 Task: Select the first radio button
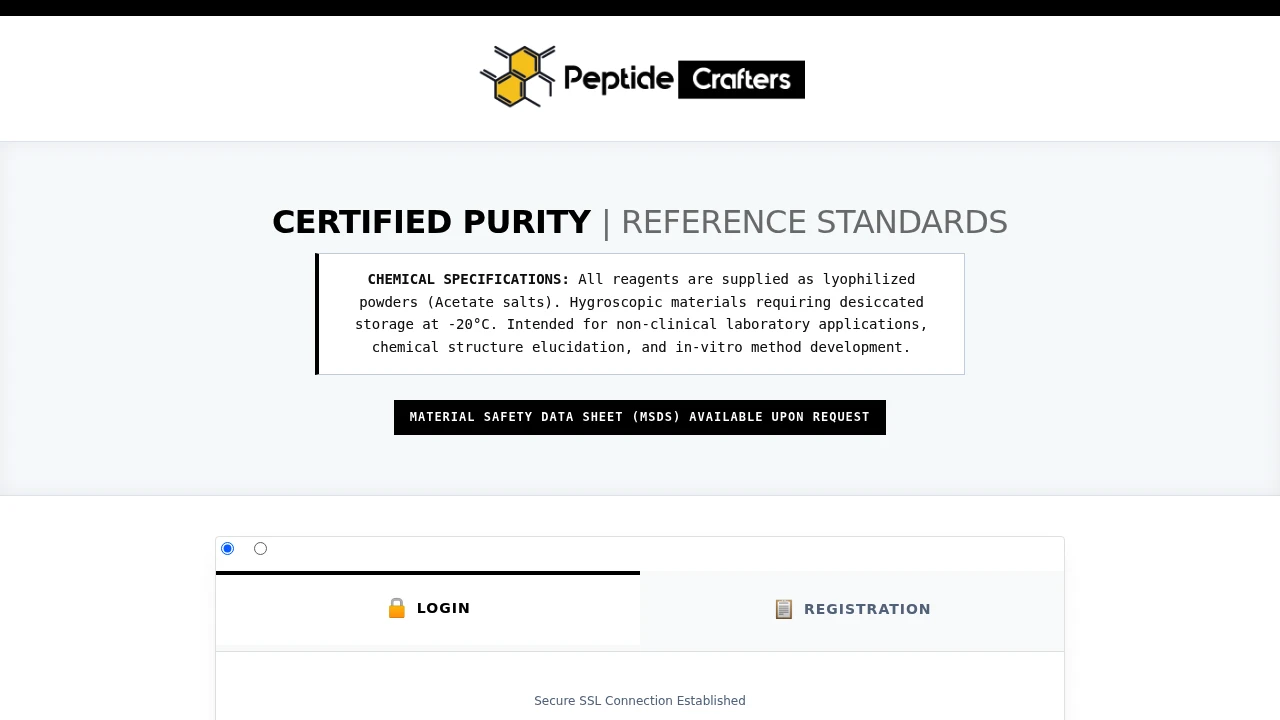(x=227, y=548)
